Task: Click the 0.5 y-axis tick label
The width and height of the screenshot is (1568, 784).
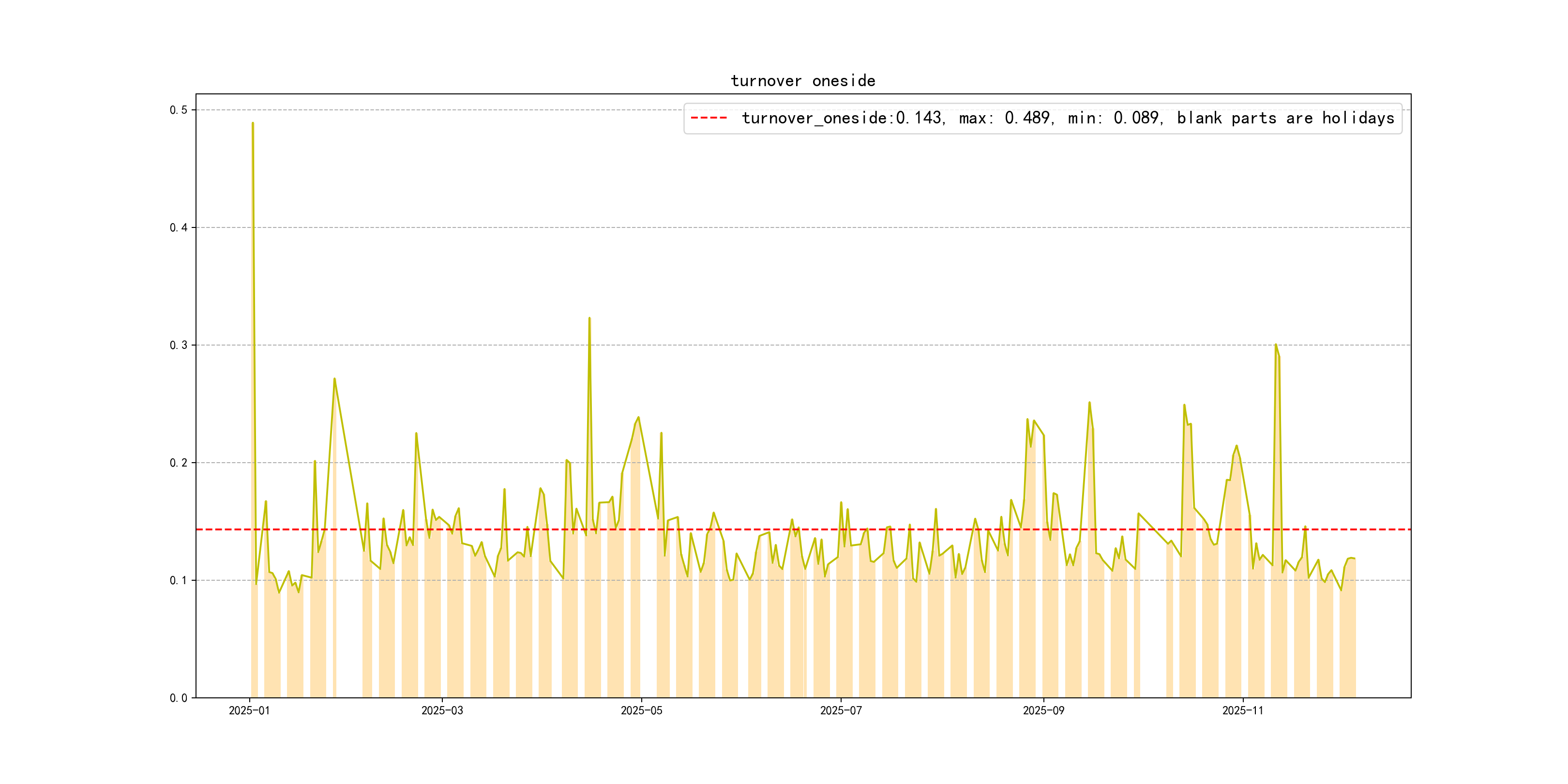Action: tap(178, 110)
